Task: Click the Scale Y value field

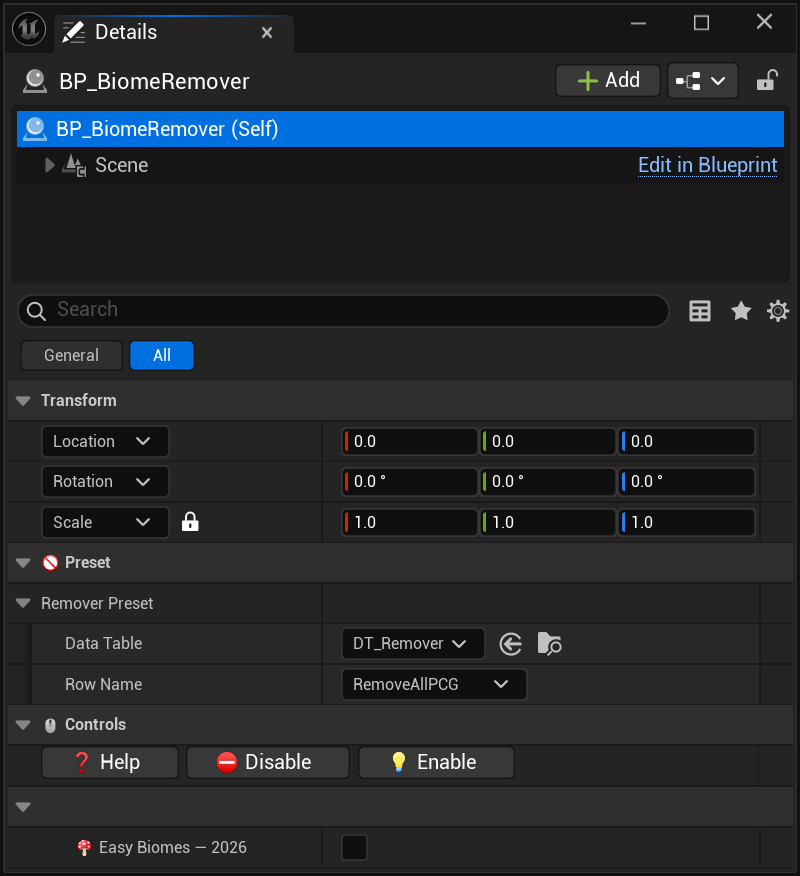Action: (547, 522)
